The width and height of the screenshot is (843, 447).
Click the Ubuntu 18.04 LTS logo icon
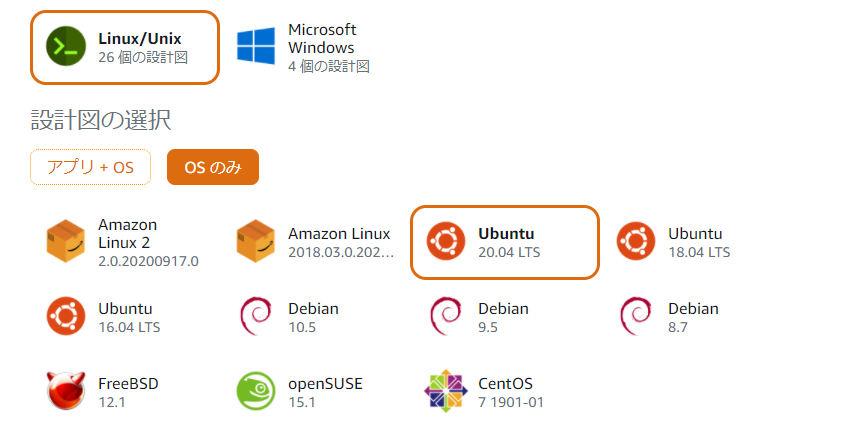click(636, 241)
